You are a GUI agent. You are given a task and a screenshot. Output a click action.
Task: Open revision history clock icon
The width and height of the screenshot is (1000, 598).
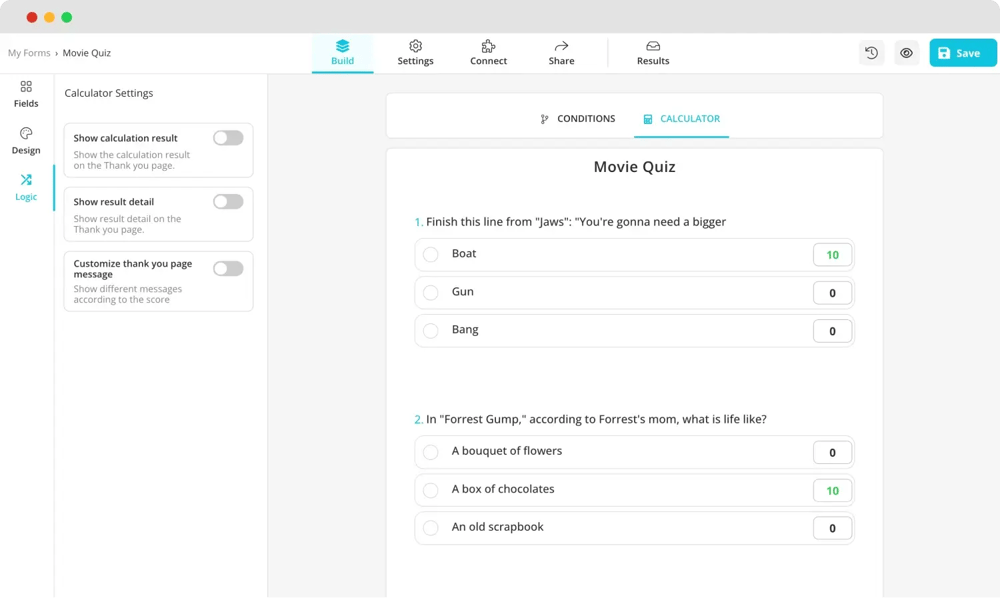[x=871, y=53]
